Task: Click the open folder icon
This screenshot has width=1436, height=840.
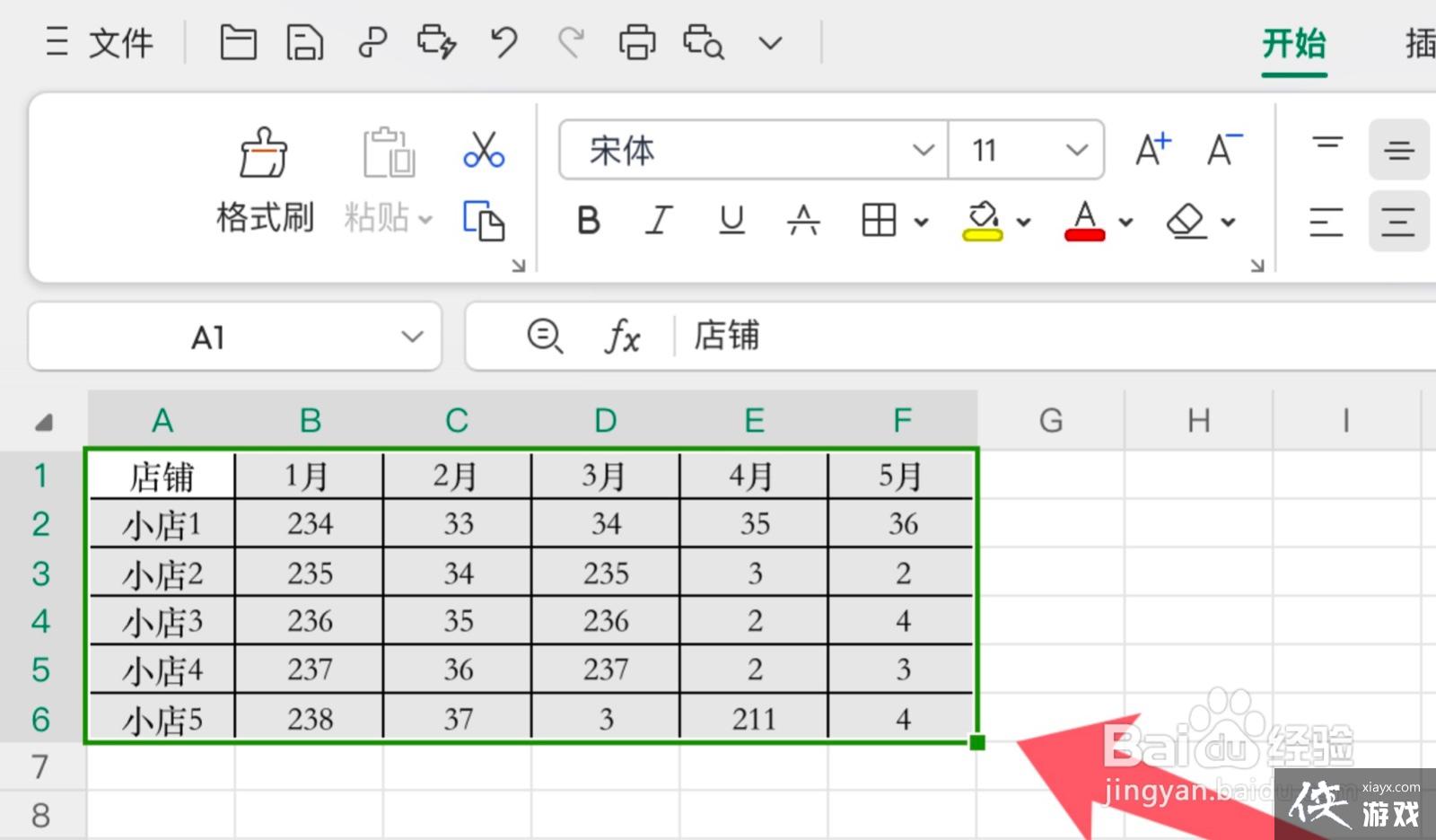Action: [x=238, y=42]
